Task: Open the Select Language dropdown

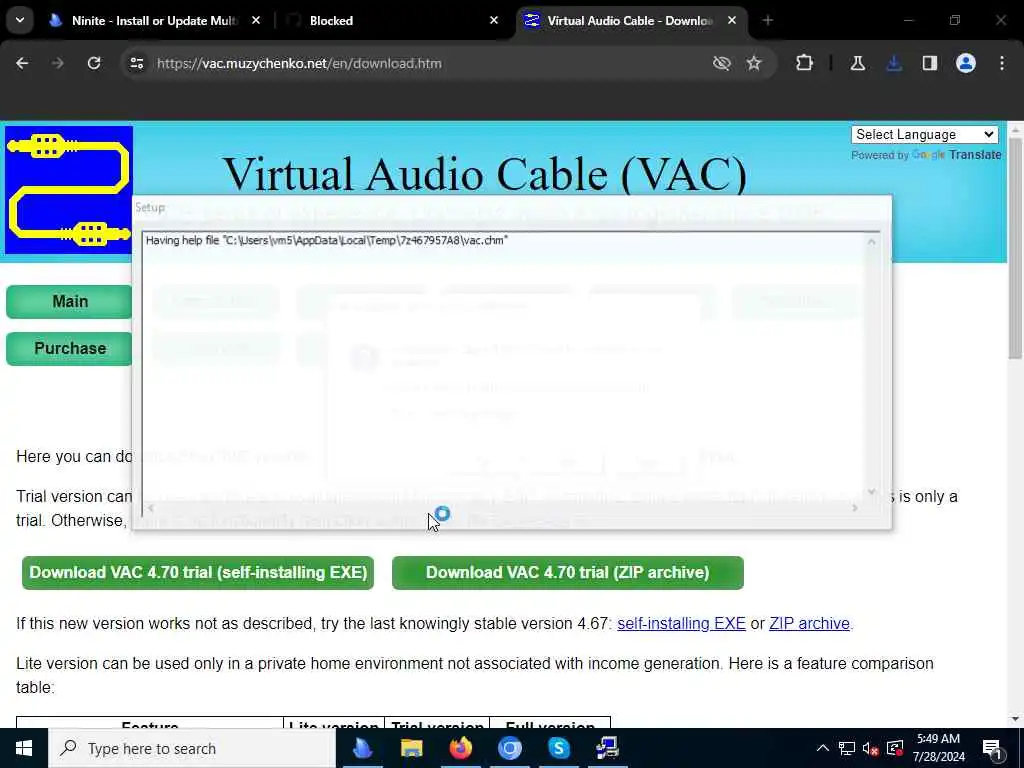Action: 925,135
